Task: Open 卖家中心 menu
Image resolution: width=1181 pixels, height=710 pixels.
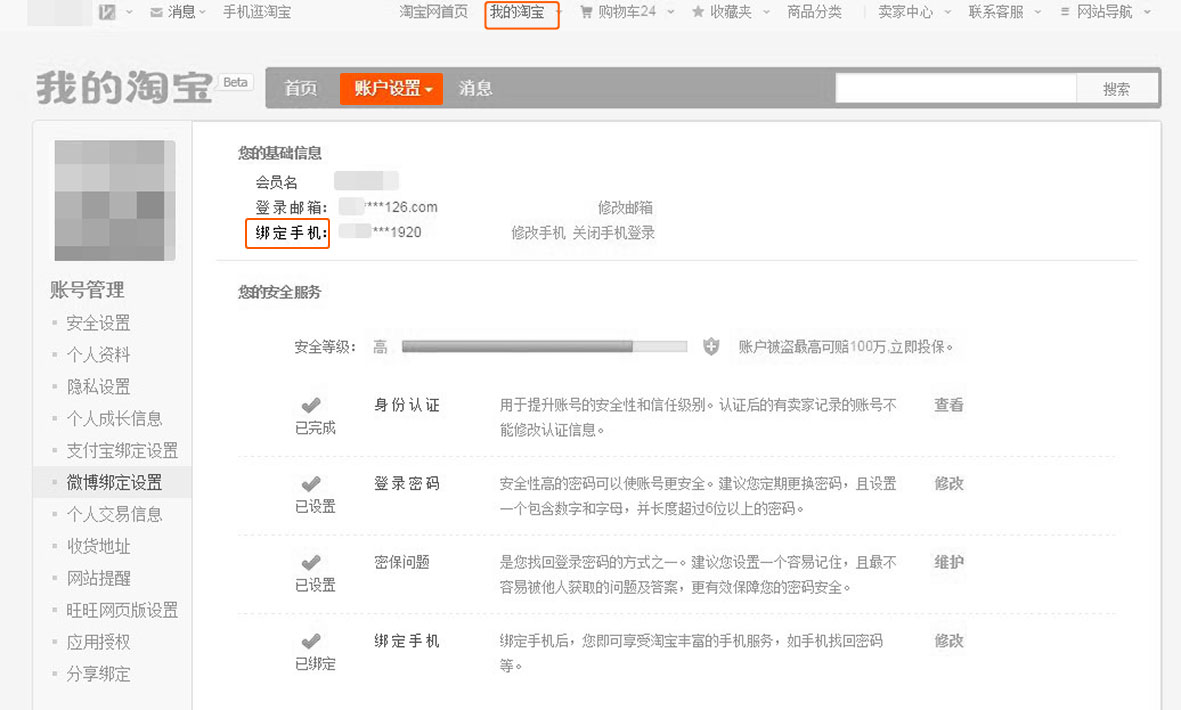Action: click(905, 12)
